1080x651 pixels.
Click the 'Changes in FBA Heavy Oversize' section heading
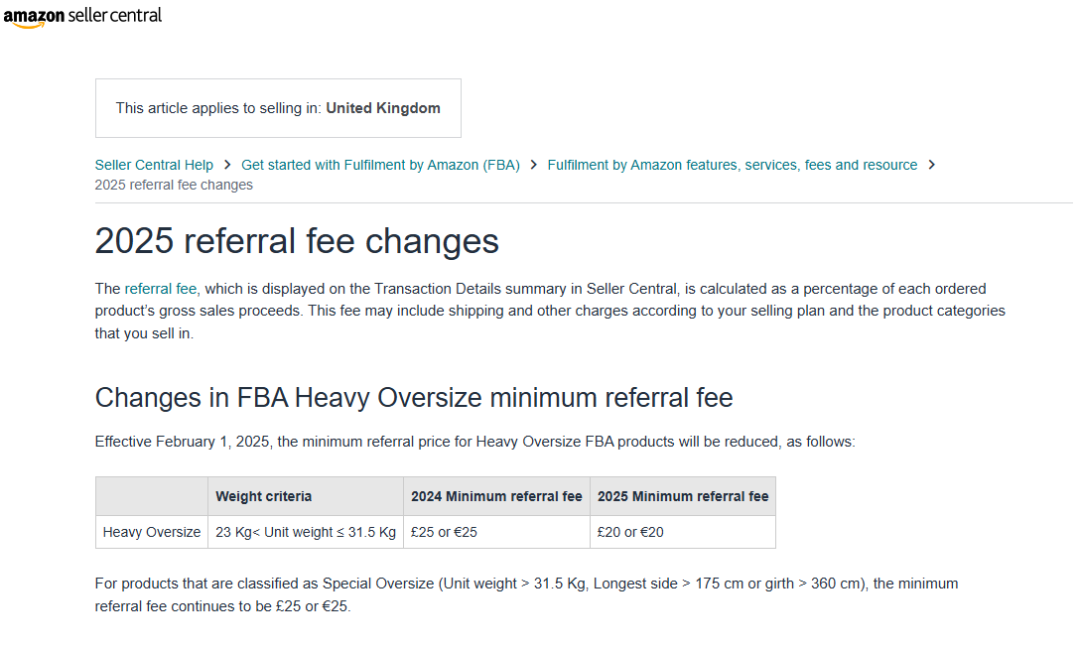coord(414,398)
